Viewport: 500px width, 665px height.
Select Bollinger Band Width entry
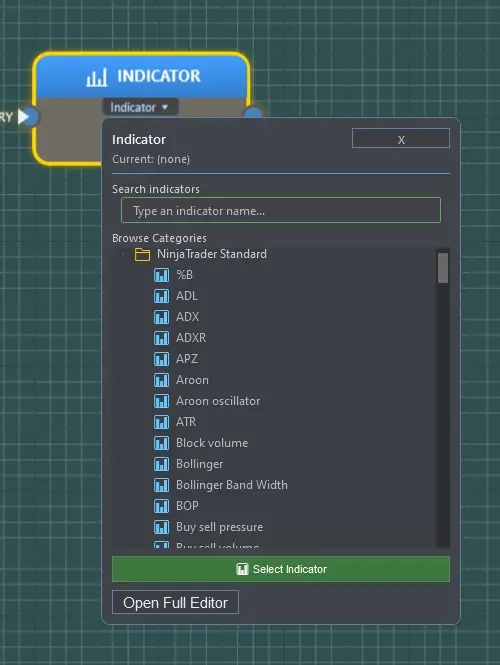pos(232,485)
